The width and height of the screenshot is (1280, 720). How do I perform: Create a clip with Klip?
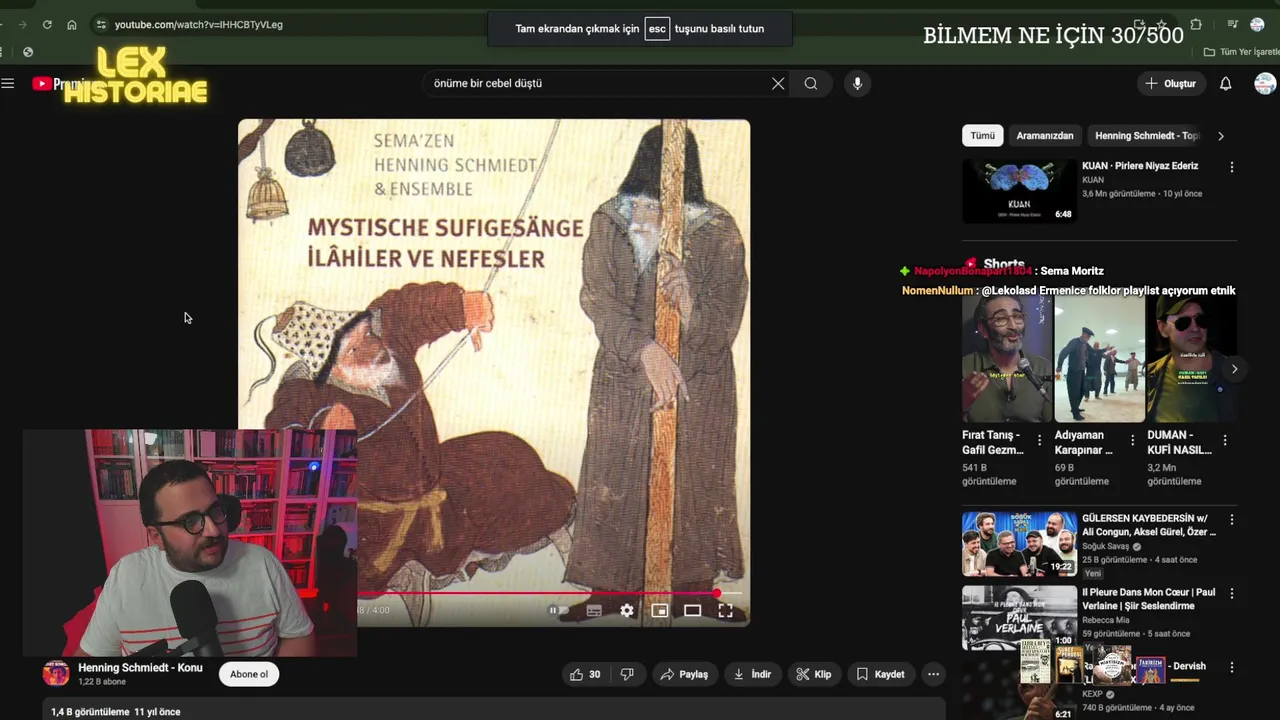click(x=813, y=674)
